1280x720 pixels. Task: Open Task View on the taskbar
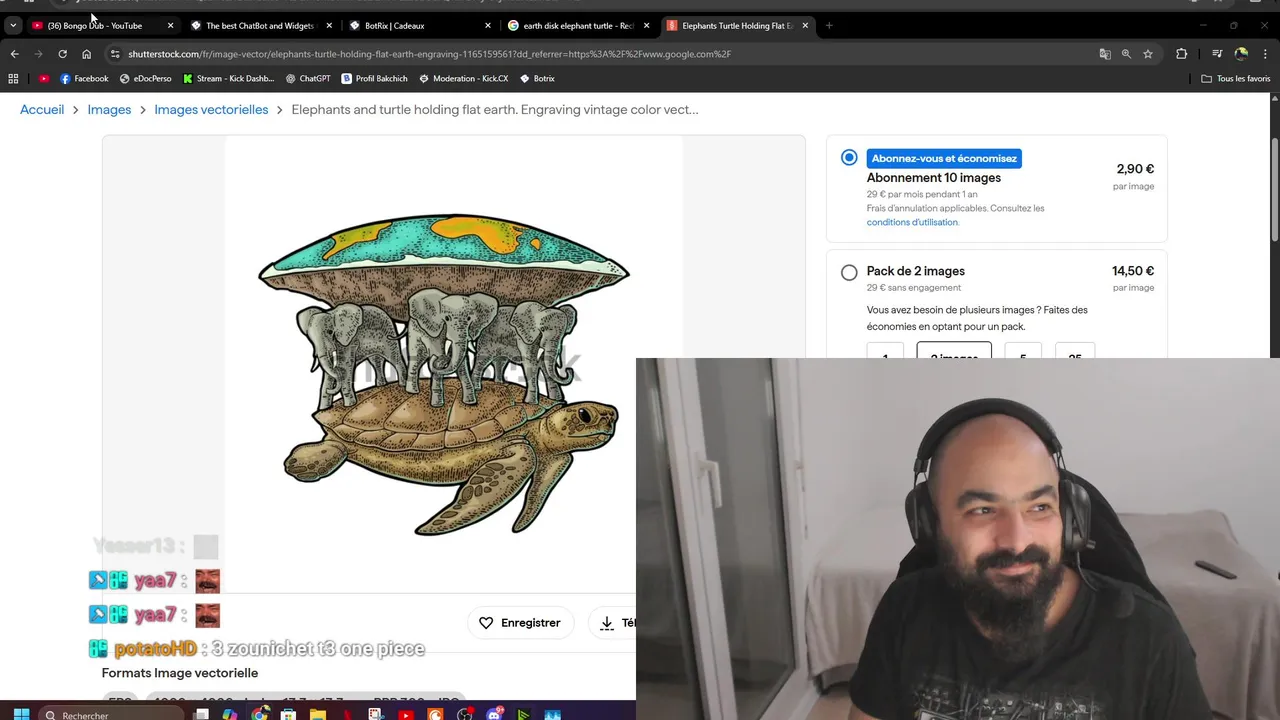(x=202, y=714)
